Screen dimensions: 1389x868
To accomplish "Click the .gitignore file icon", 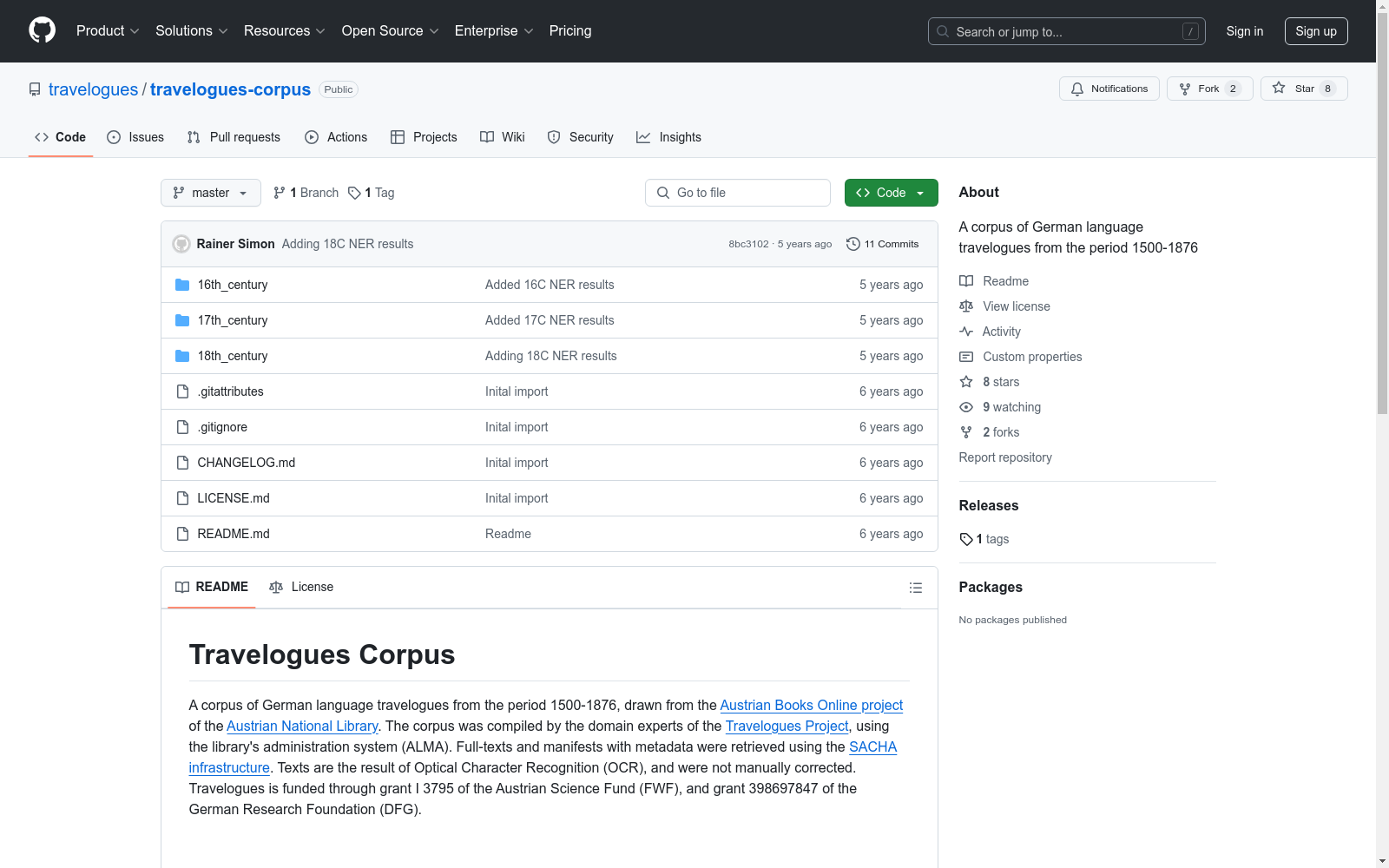I will (182, 427).
